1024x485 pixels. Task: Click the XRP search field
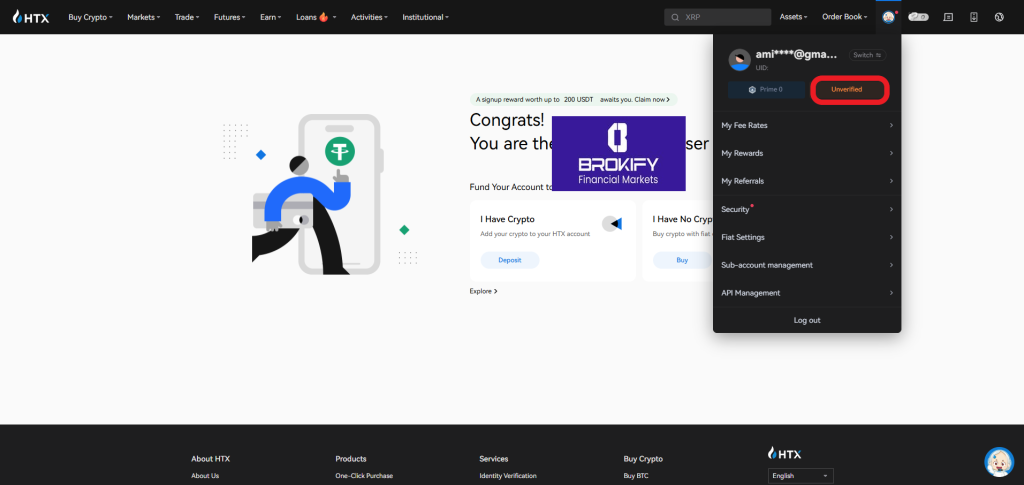pos(717,17)
